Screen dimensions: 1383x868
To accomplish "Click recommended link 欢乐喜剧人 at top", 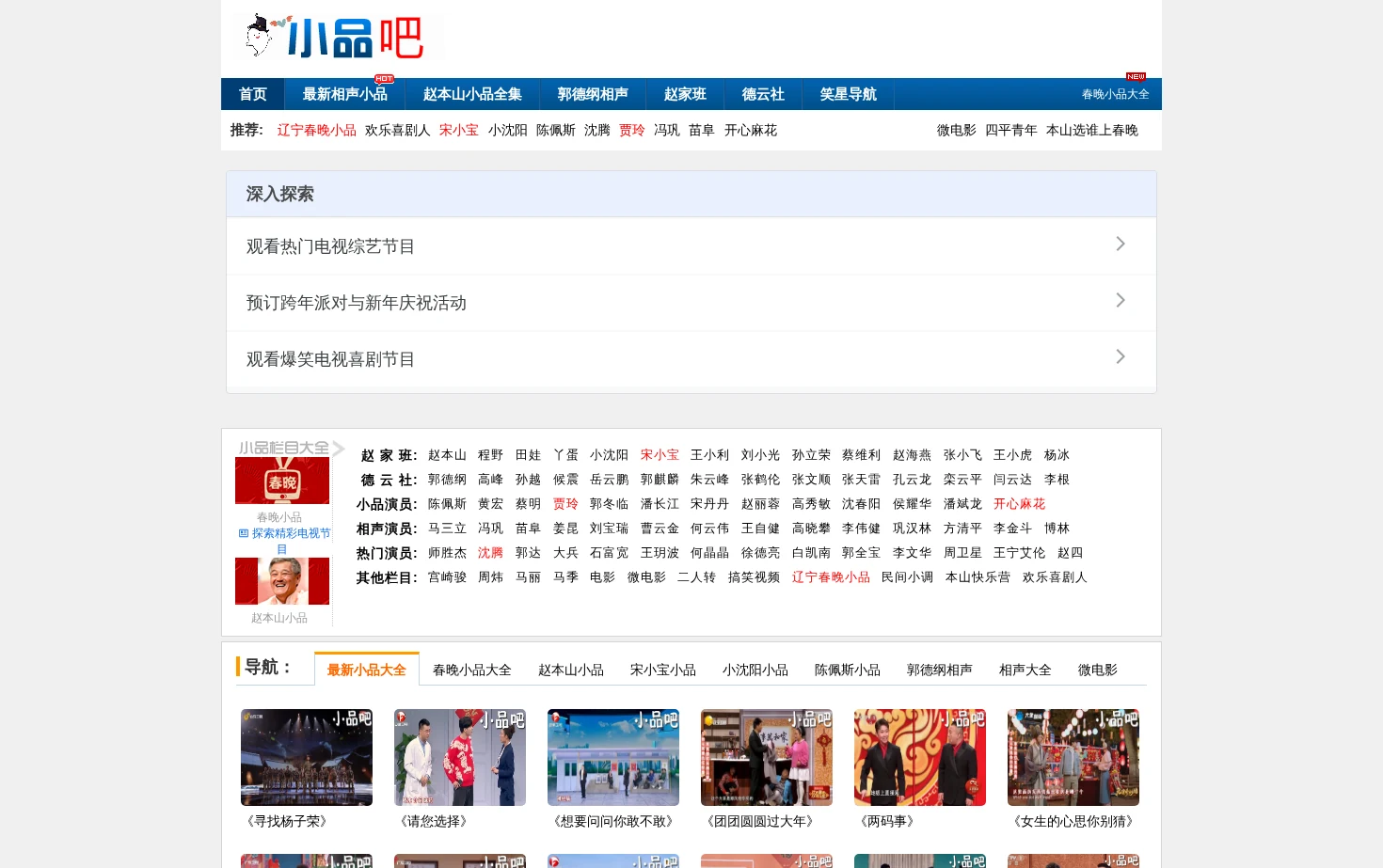I will click(x=398, y=131).
